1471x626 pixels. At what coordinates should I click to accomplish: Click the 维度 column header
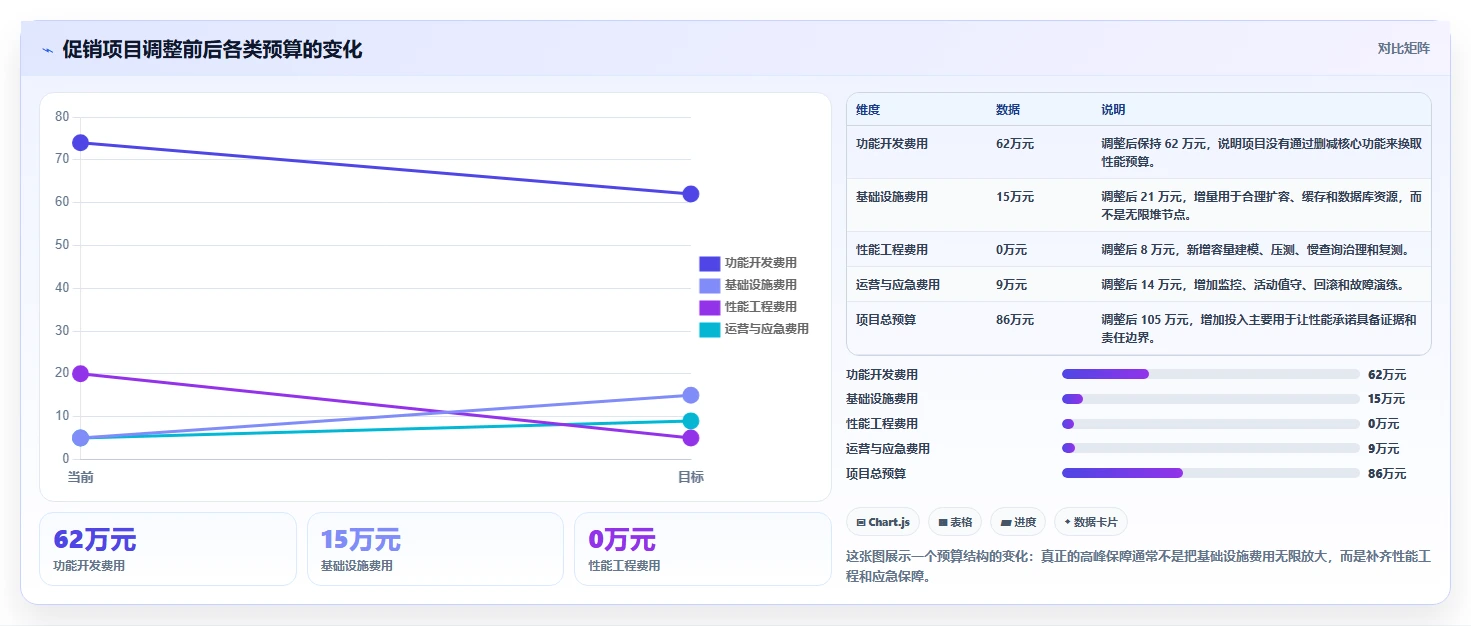pos(868,110)
